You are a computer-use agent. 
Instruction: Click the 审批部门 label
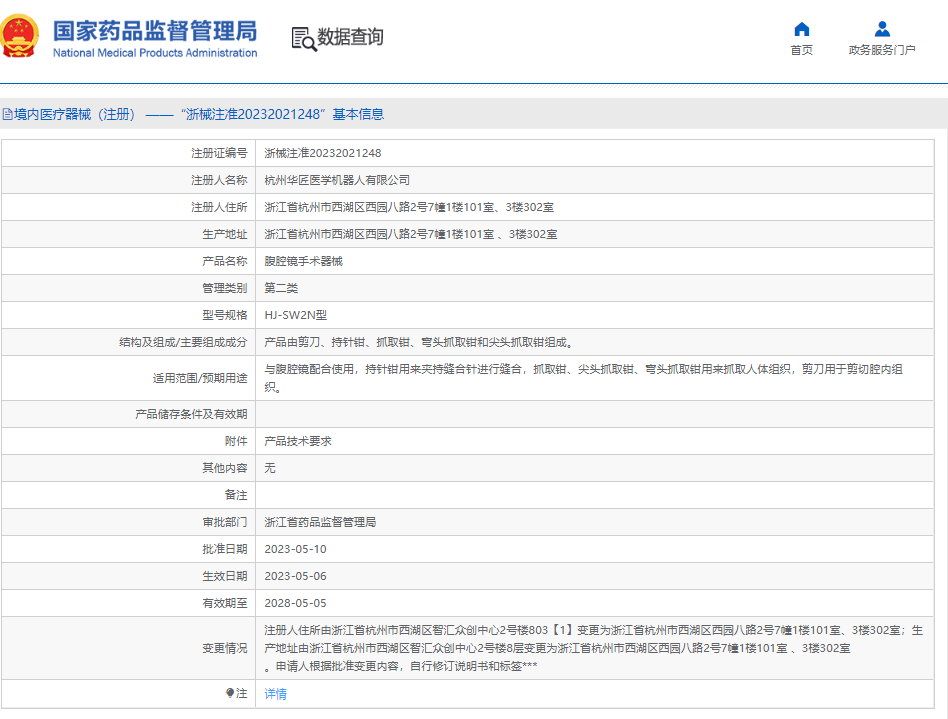click(x=225, y=522)
